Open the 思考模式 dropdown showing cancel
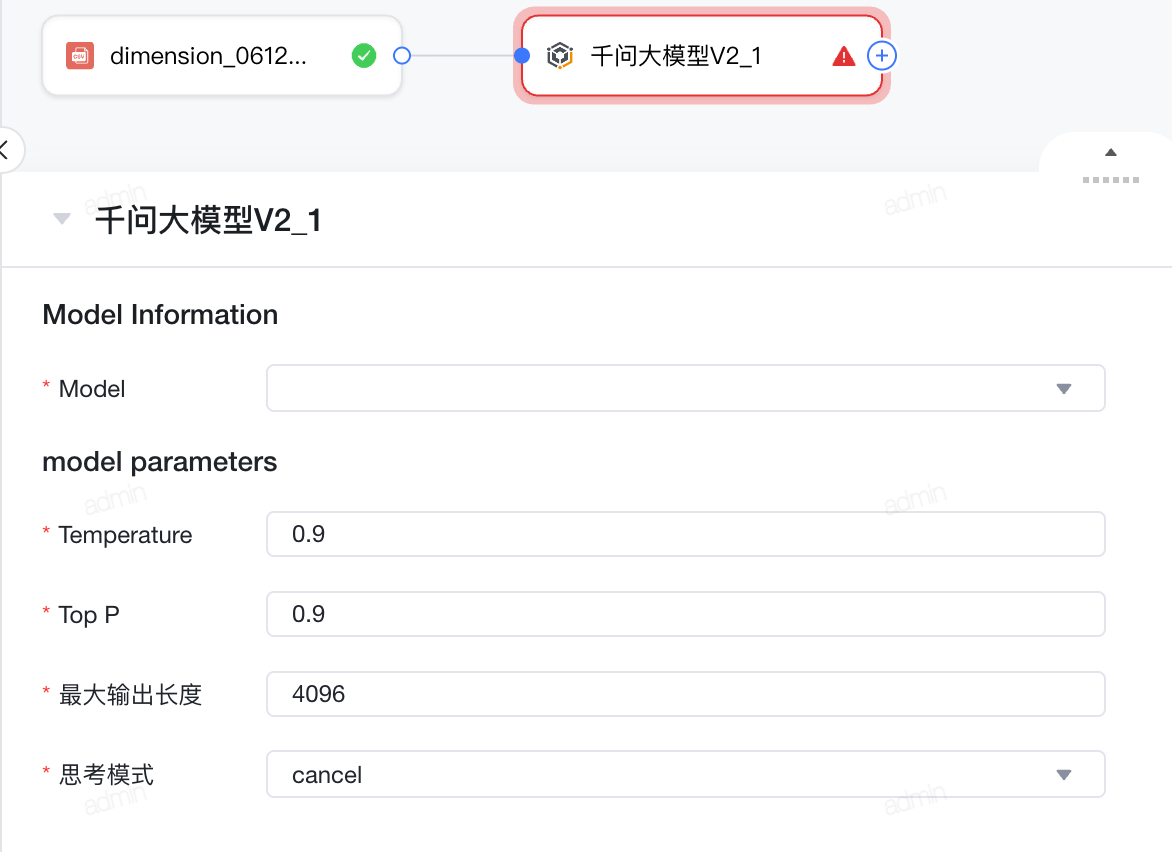The height and width of the screenshot is (852, 1172). pos(685,774)
